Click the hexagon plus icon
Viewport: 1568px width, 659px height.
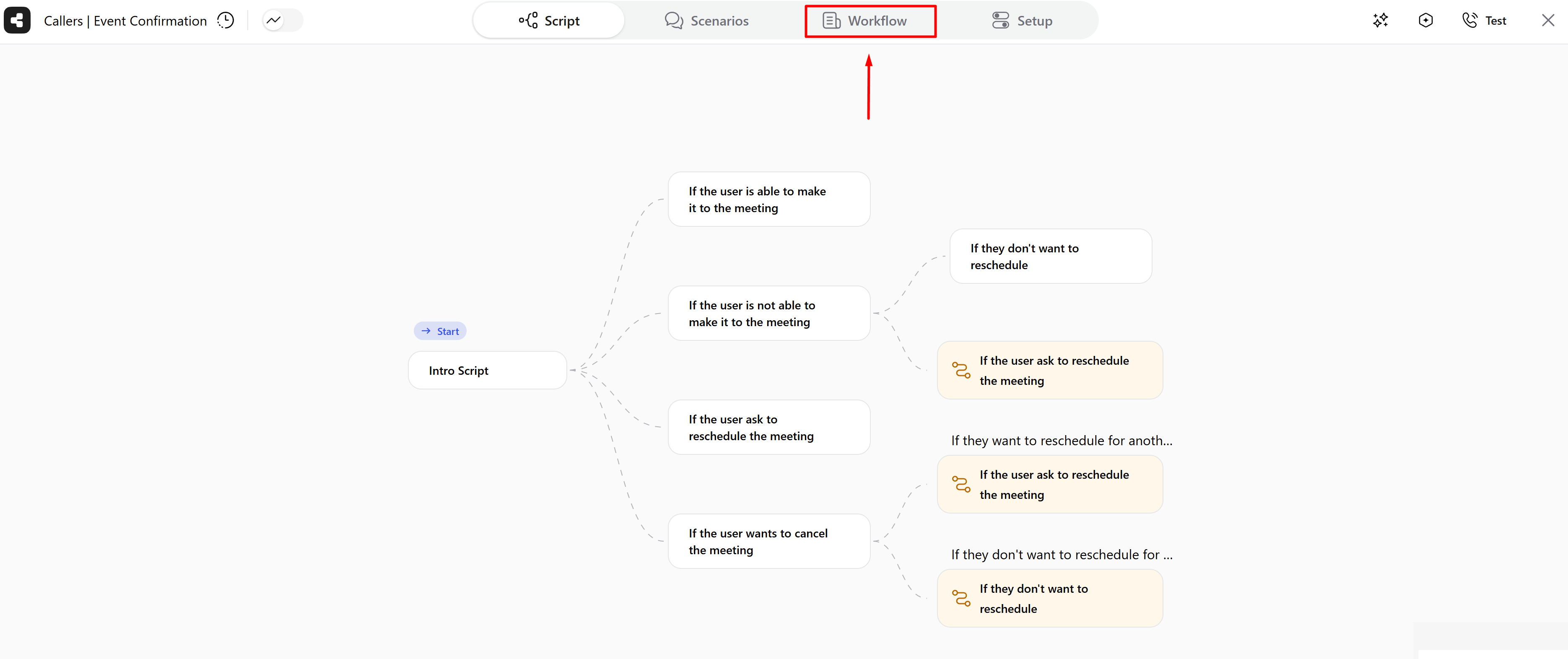[x=1425, y=21]
